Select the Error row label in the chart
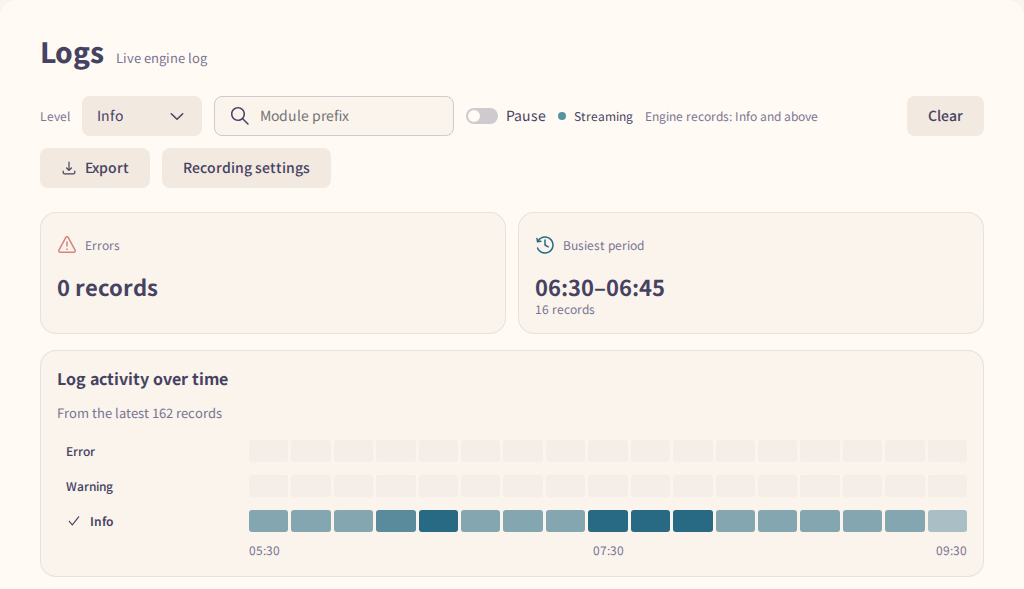1024x589 pixels. pyautogui.click(x=80, y=452)
